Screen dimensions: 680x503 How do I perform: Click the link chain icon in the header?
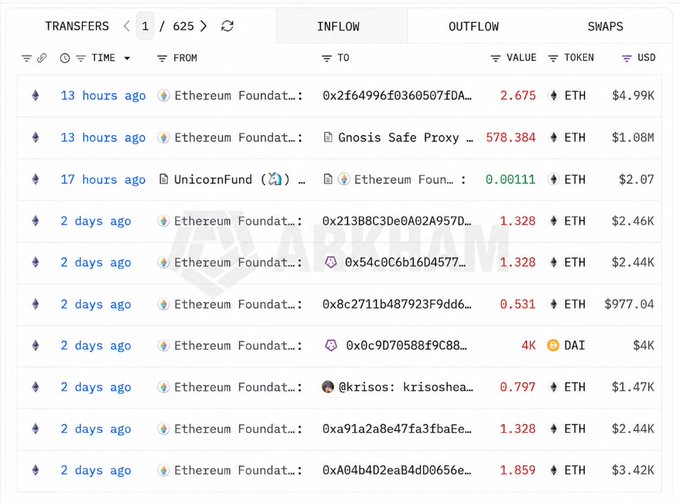pos(42,58)
